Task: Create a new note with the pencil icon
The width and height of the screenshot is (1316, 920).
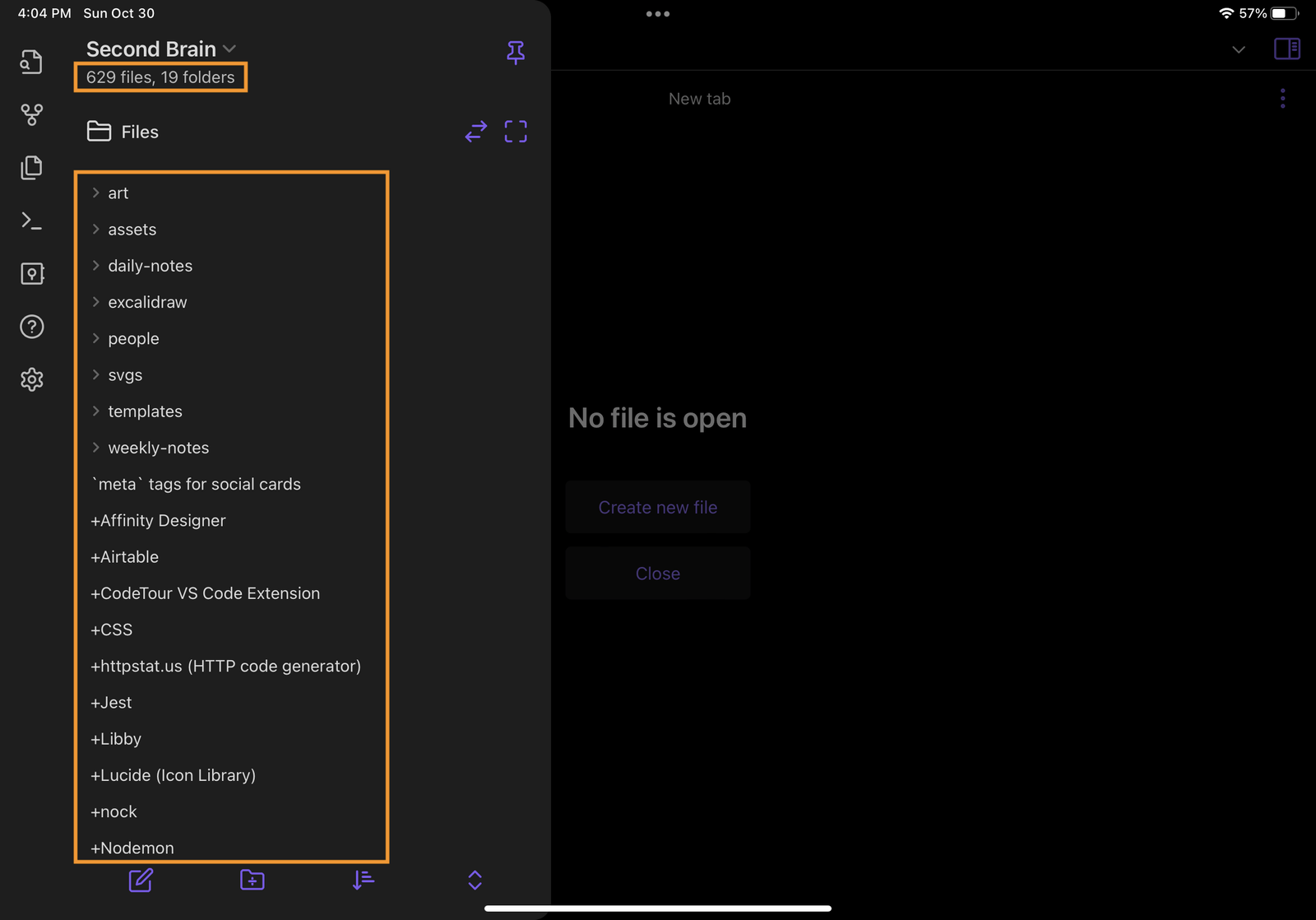Action: pos(140,880)
